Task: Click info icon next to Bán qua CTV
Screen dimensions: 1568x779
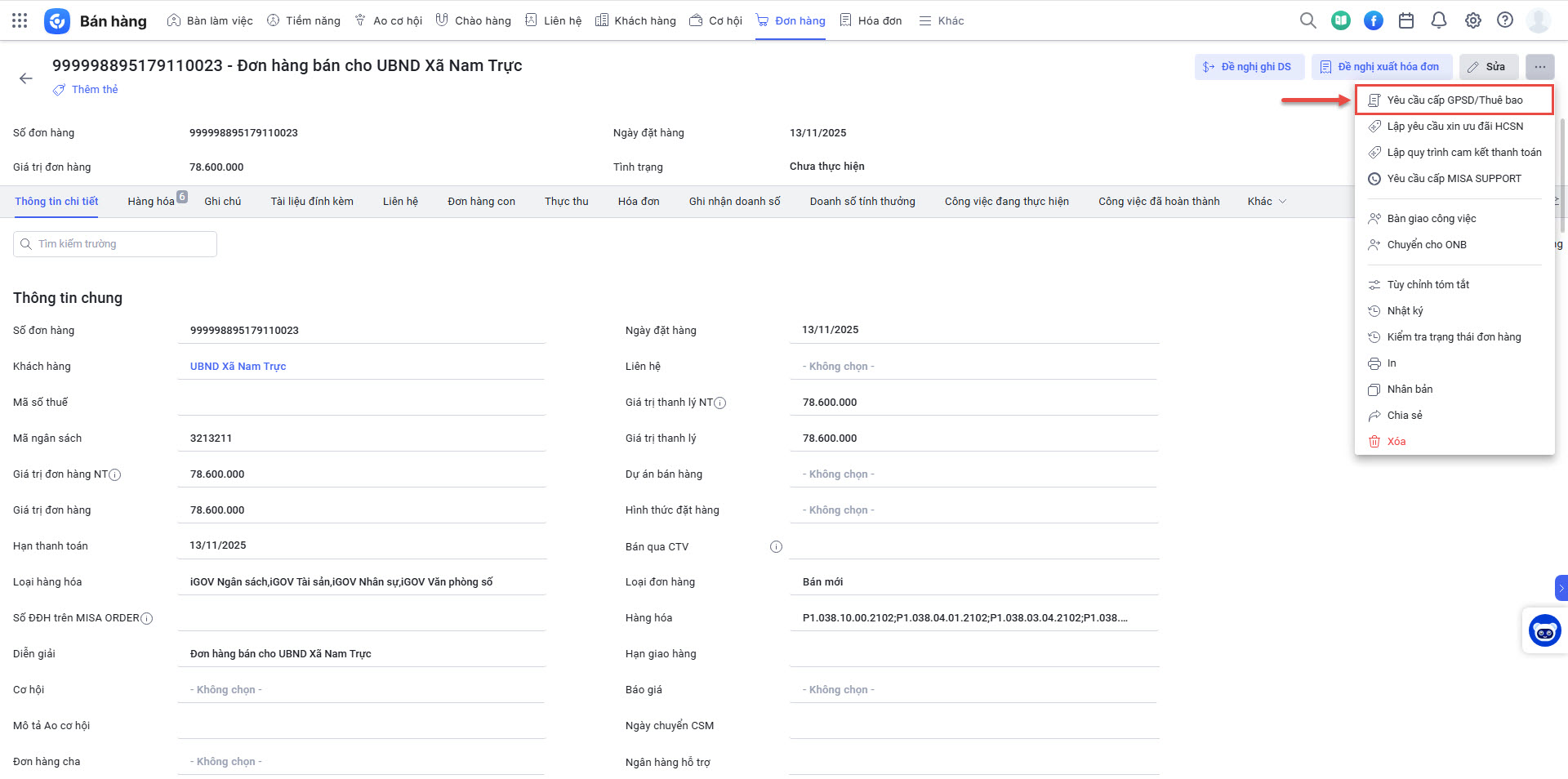Action: click(x=776, y=547)
